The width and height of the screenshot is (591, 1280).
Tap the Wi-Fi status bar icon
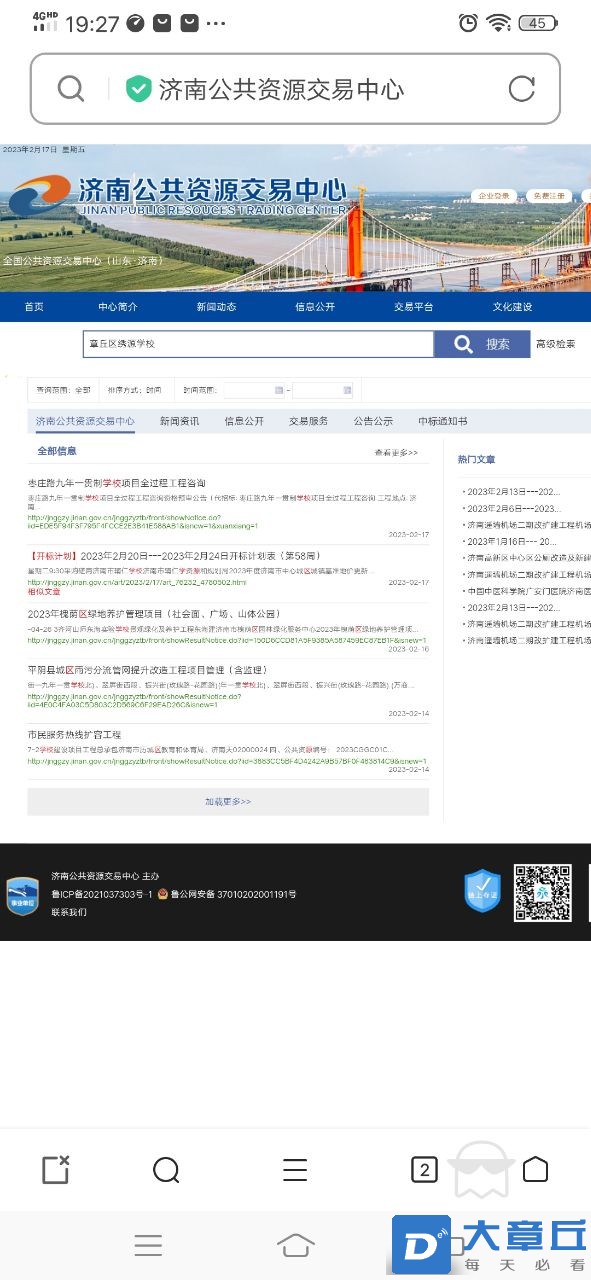click(498, 22)
